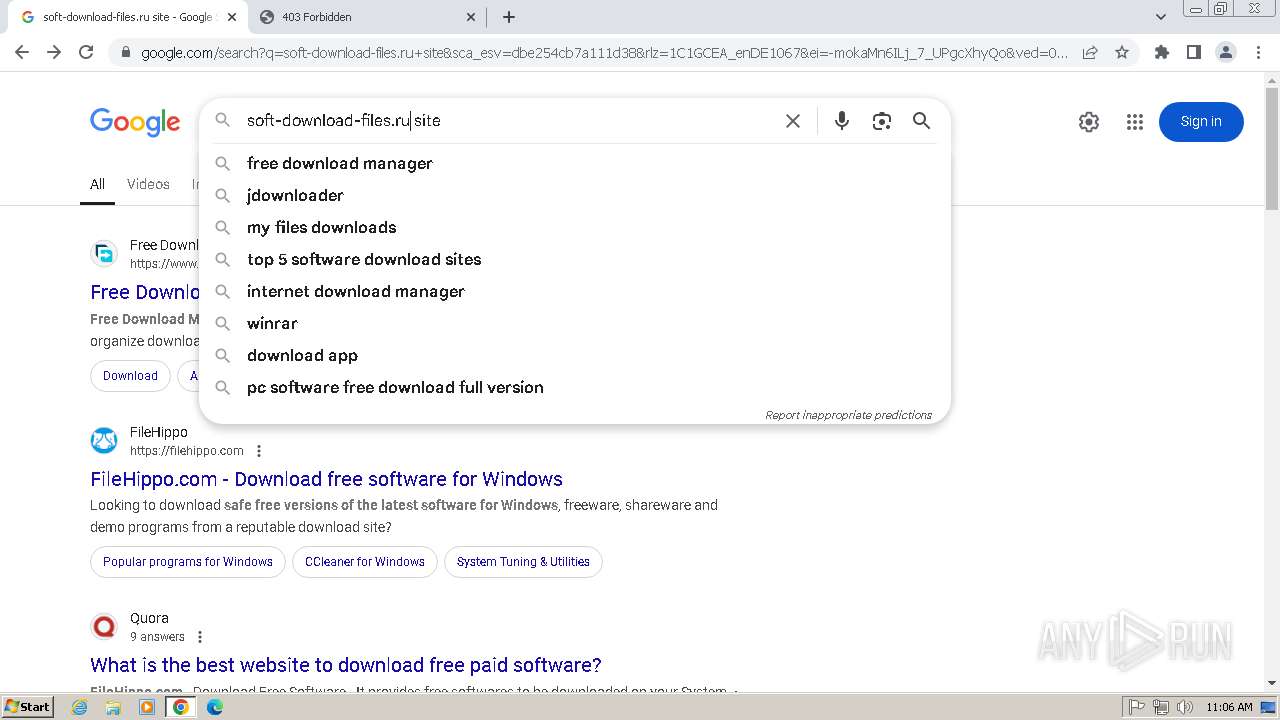
Task: Reload the current page
Action: pyautogui.click(x=86, y=52)
